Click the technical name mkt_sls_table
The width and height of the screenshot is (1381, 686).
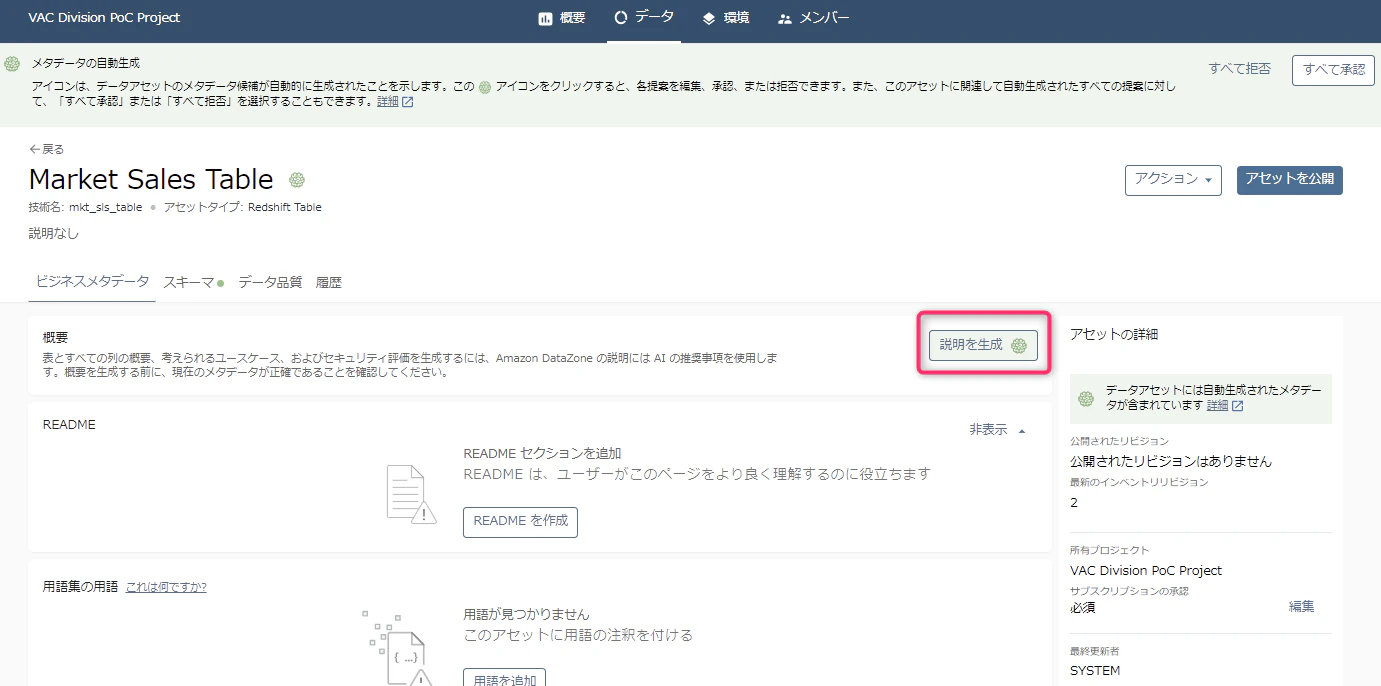click(105, 207)
